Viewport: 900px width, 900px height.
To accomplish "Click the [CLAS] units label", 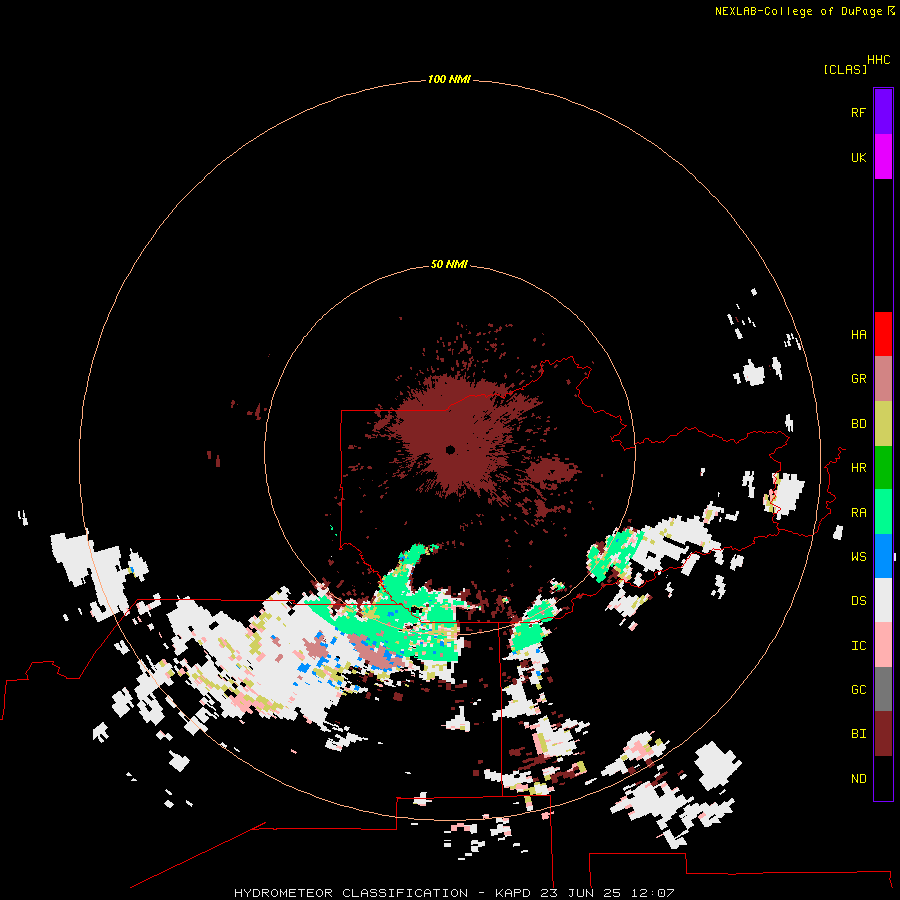I will point(845,69).
